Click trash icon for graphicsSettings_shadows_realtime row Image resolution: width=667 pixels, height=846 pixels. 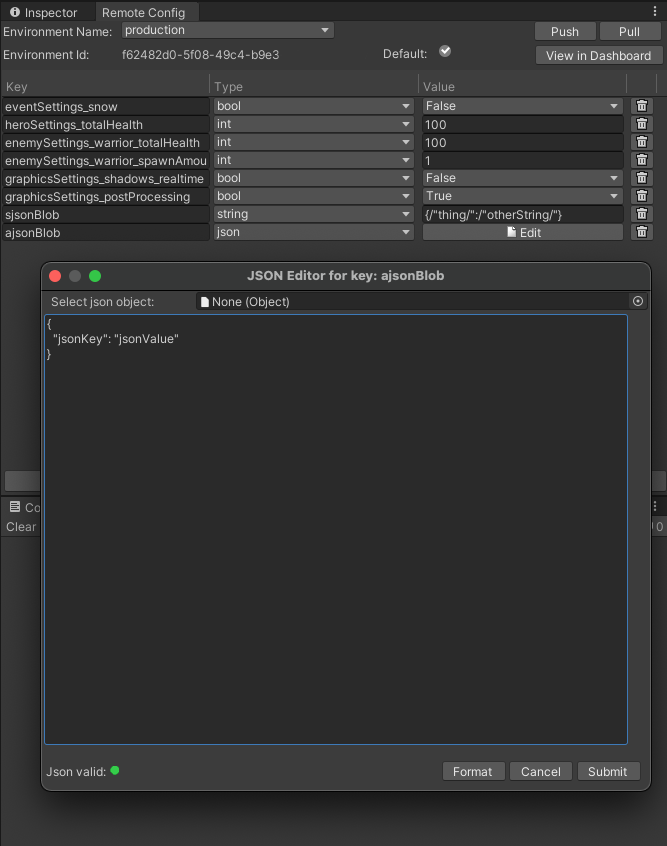(642, 178)
